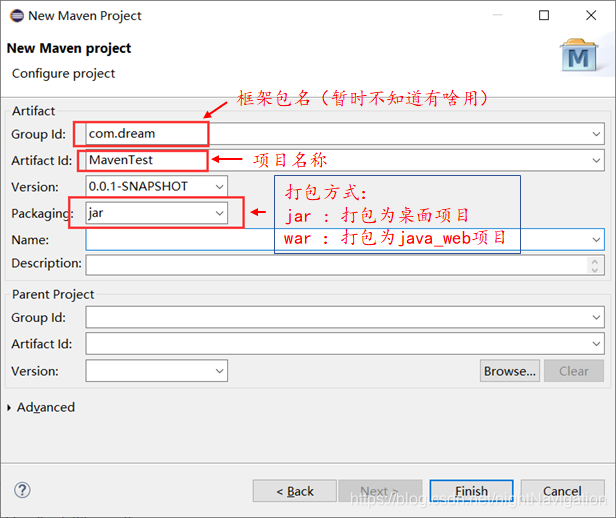Click the Eclipse icon in the title bar
Image resolution: width=616 pixels, height=518 pixels.
[x=17, y=16]
